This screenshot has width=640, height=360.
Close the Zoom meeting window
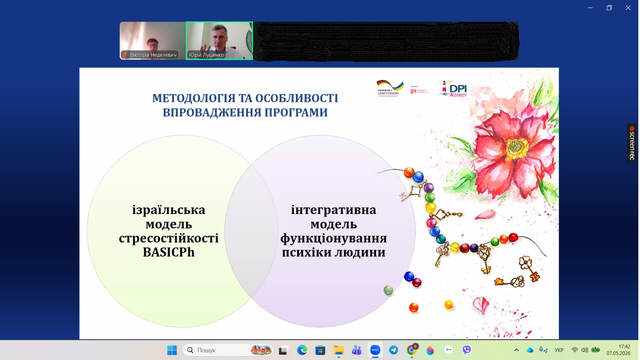tap(628, 8)
